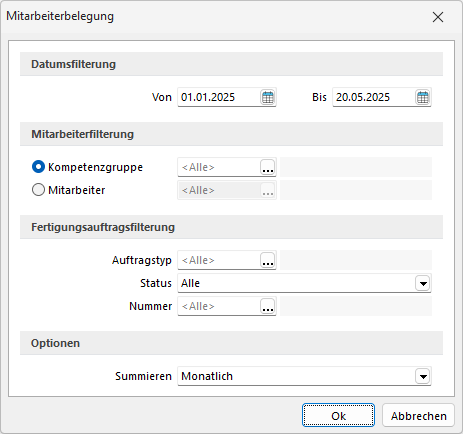Close the Mitarbeiterbelegung dialog window
The width and height of the screenshot is (463, 434).
438,17
